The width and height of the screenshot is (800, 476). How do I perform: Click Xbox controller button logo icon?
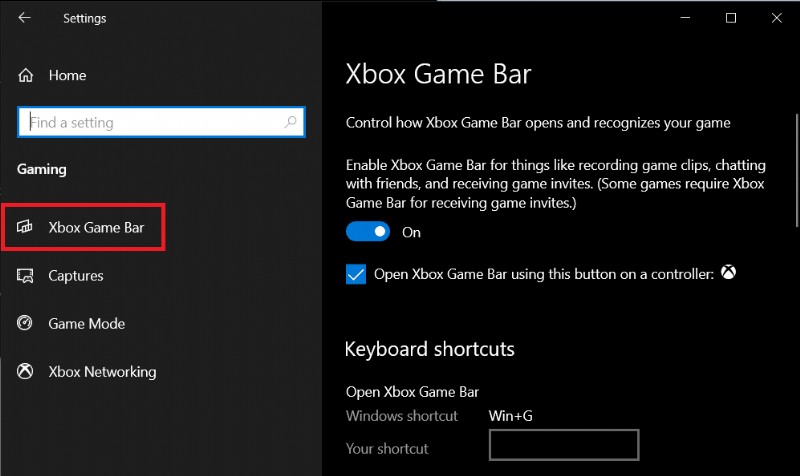pos(729,272)
